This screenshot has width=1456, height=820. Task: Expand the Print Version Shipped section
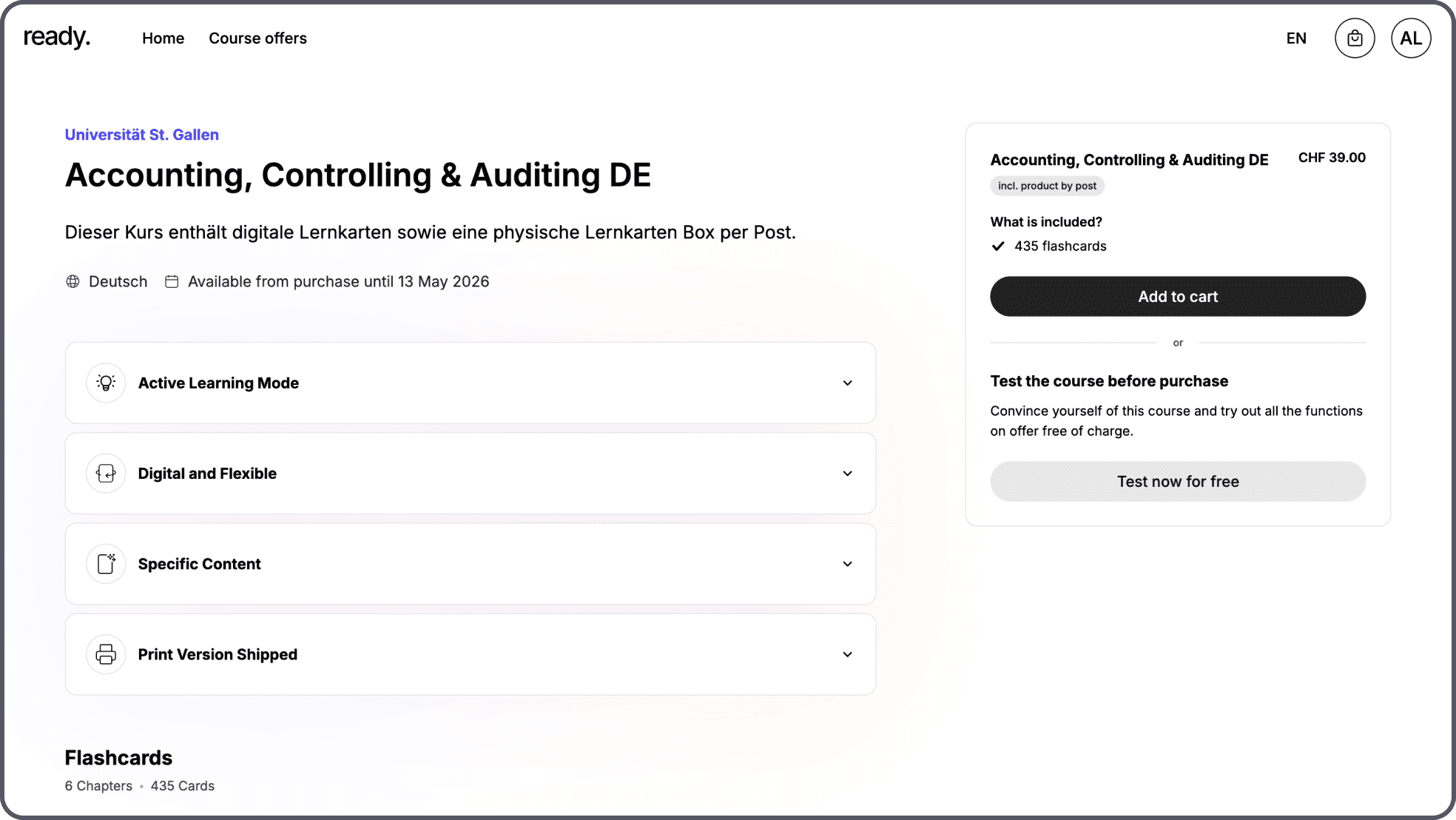coord(847,654)
